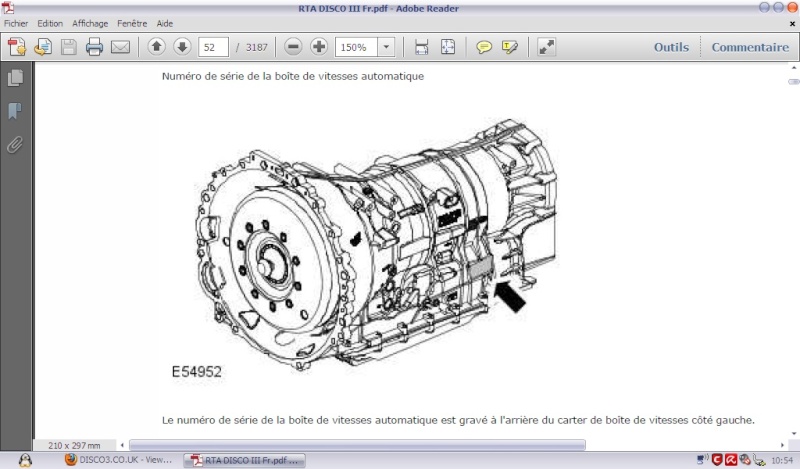Click the horizontal scrollbar thumb

[357, 445]
